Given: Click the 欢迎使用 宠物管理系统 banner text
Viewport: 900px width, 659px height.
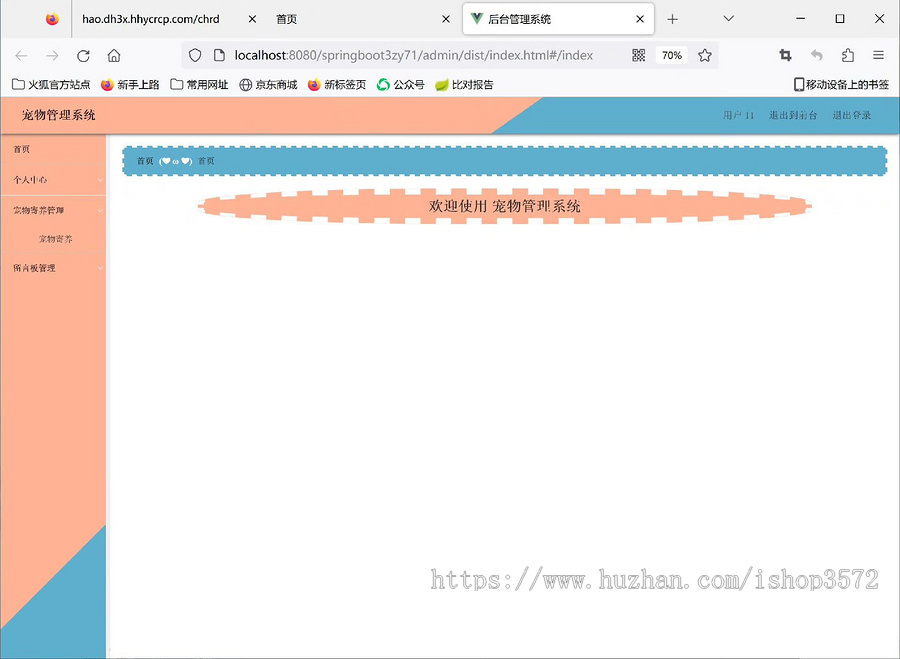Looking at the screenshot, I should coord(505,206).
